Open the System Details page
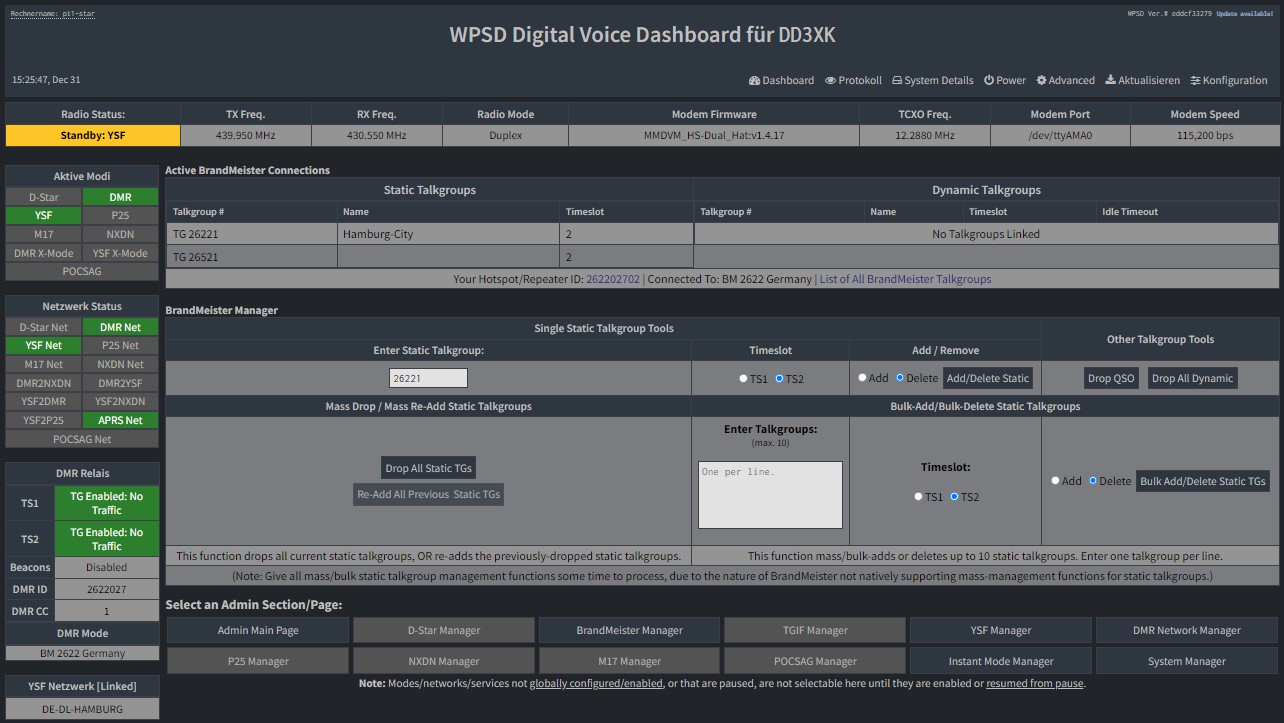 coord(932,80)
